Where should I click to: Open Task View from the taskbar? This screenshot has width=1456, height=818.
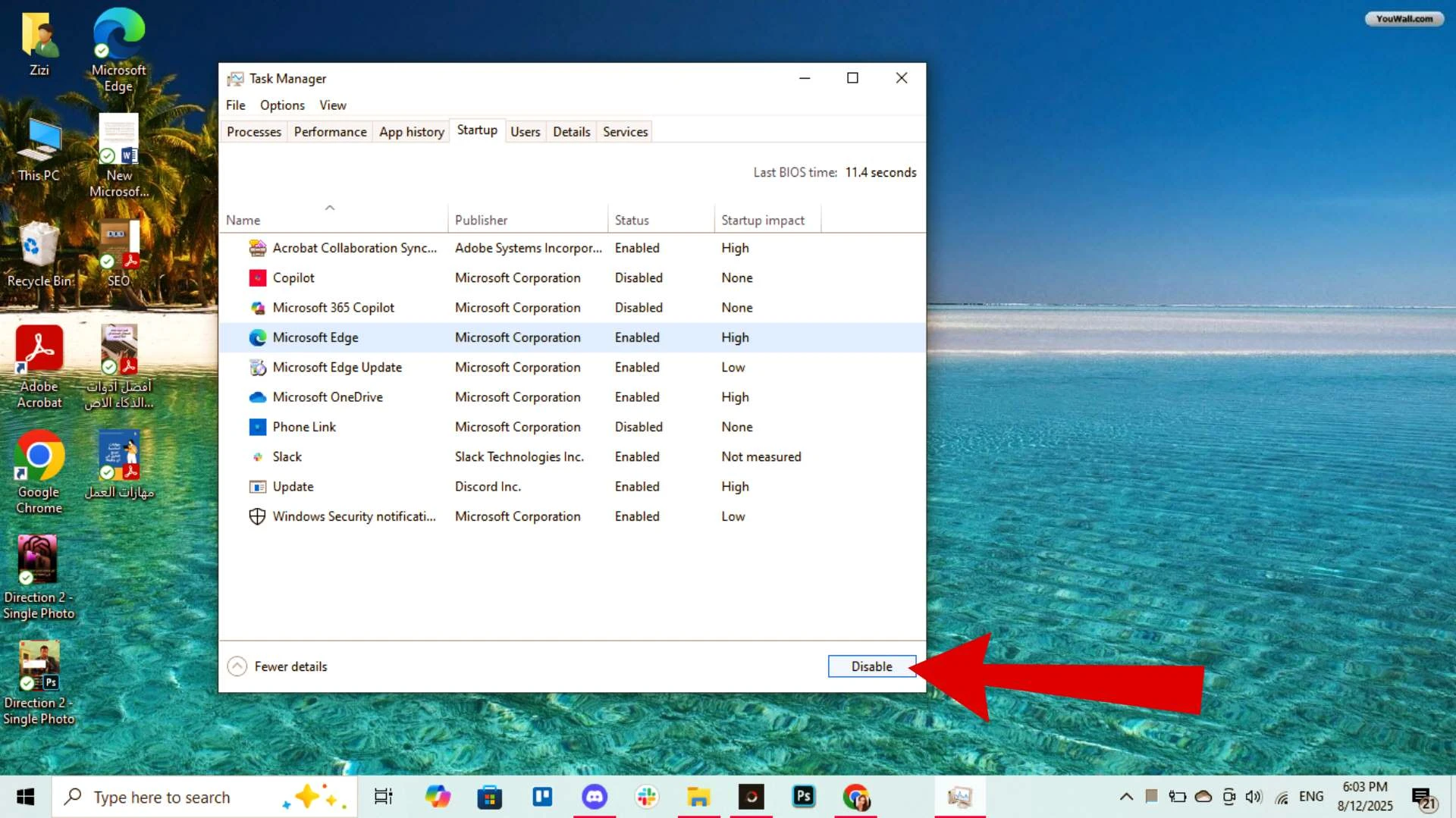click(384, 797)
